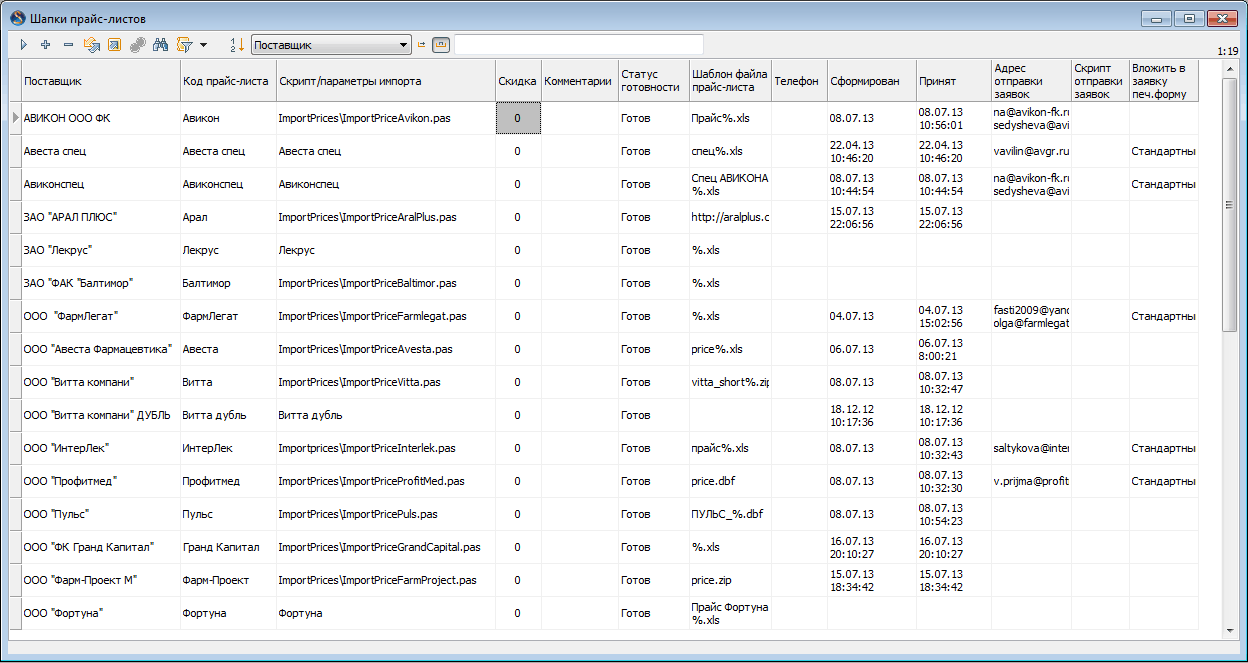Screen dimensions: 1248x663
Task: Click the Принят column header
Action: coord(954,81)
